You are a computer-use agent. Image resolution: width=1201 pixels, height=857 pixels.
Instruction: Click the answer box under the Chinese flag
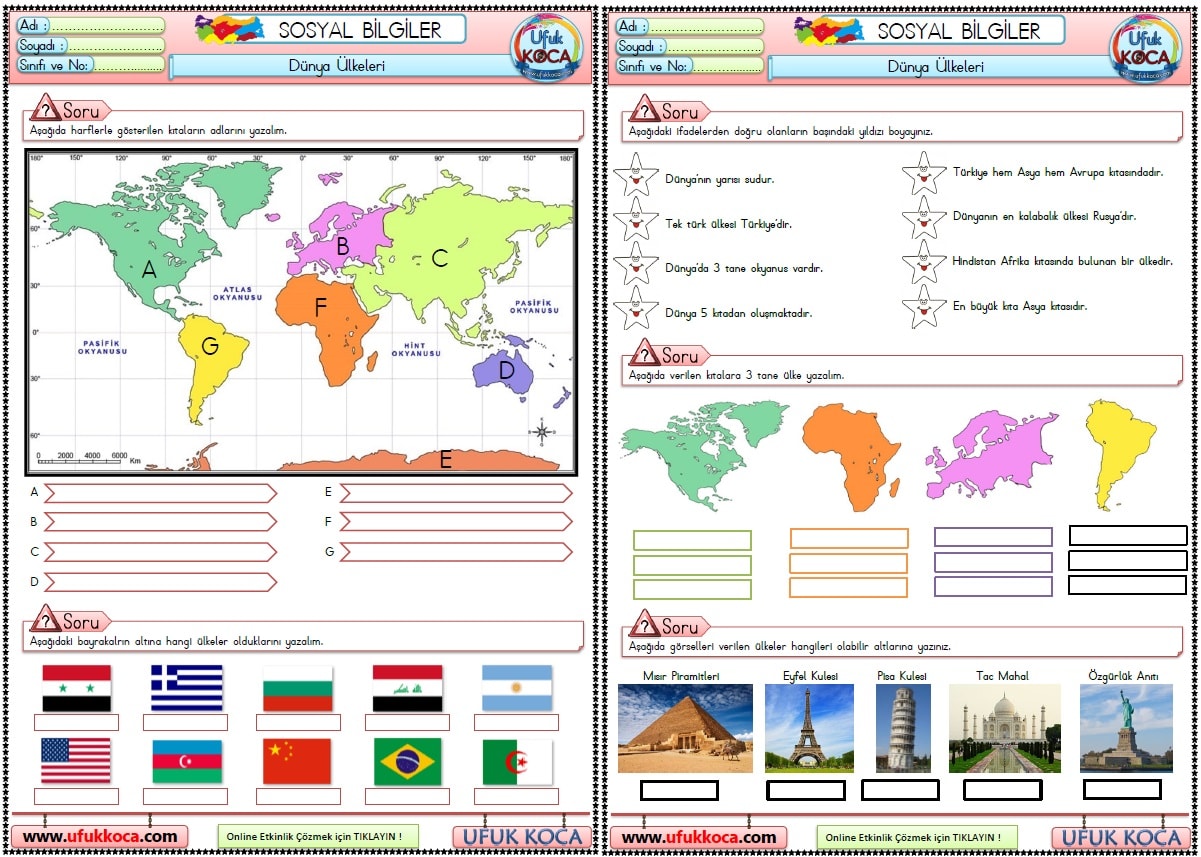[x=298, y=796]
